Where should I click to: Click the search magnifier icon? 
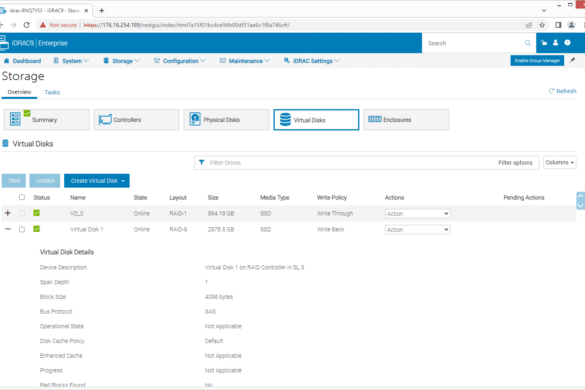pyautogui.click(x=527, y=43)
